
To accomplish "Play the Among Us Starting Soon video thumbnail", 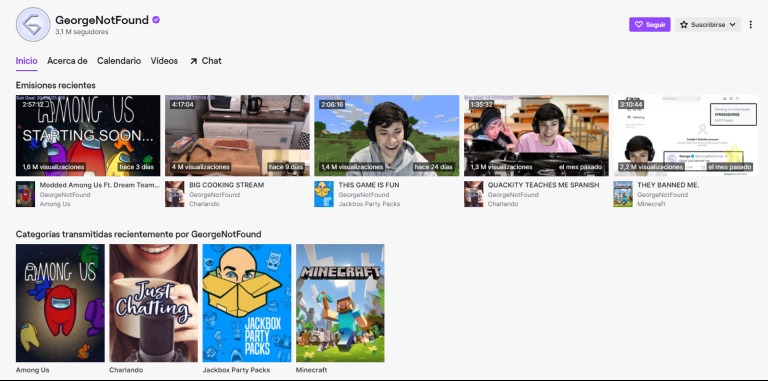I will [x=88, y=136].
